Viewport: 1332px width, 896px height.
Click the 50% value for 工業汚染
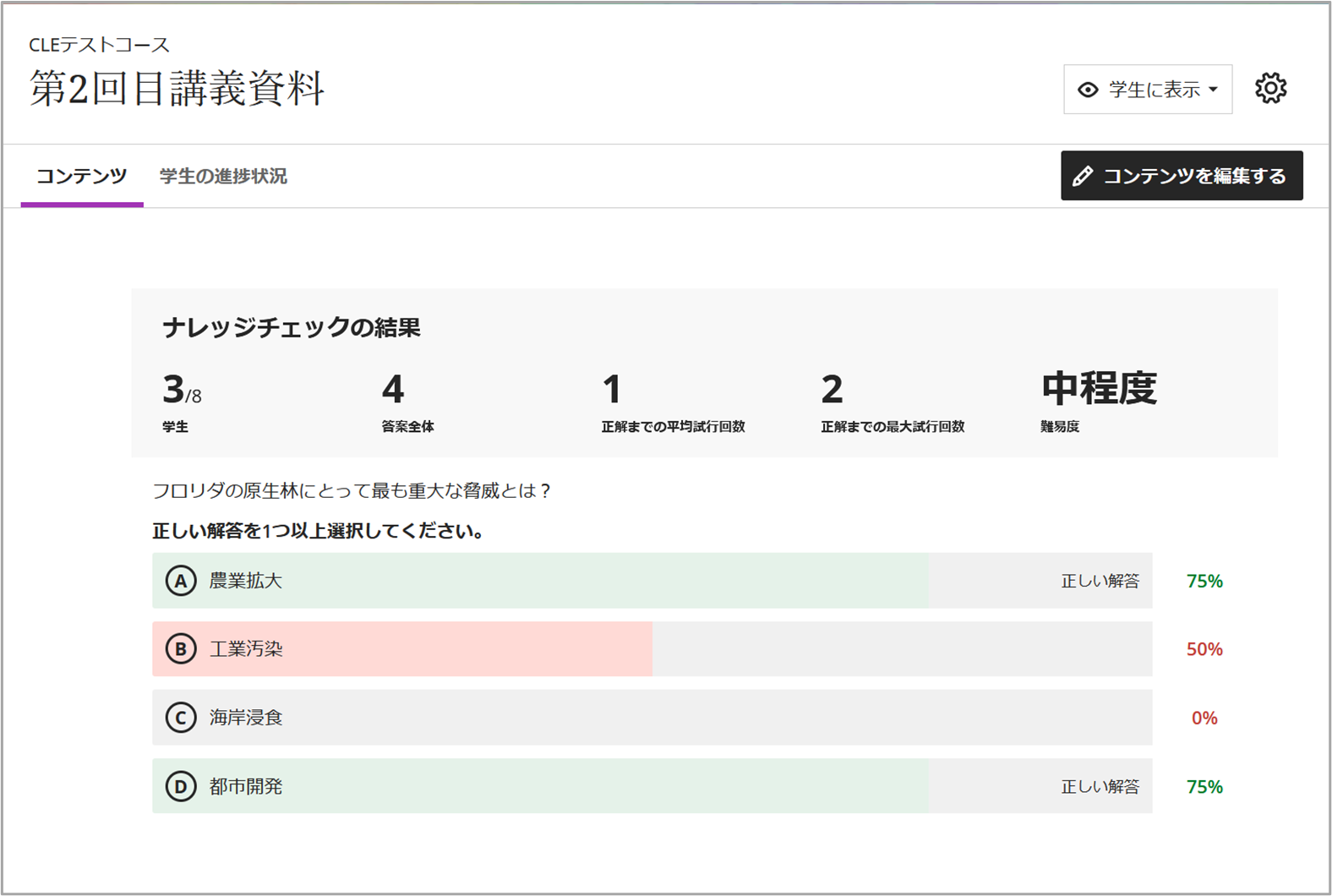pos(1204,649)
